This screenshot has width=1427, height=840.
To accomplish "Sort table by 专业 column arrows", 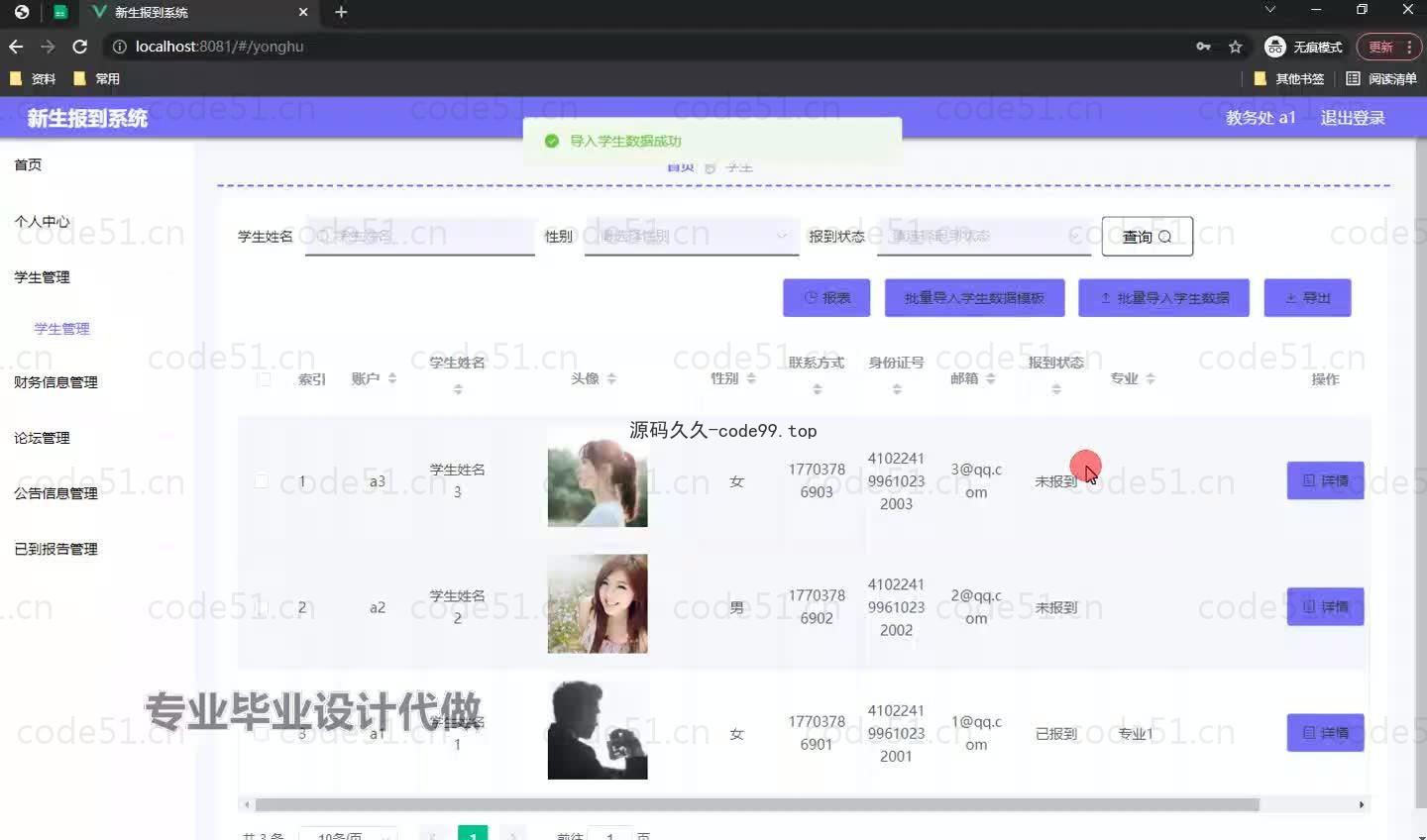I will [x=1151, y=378].
